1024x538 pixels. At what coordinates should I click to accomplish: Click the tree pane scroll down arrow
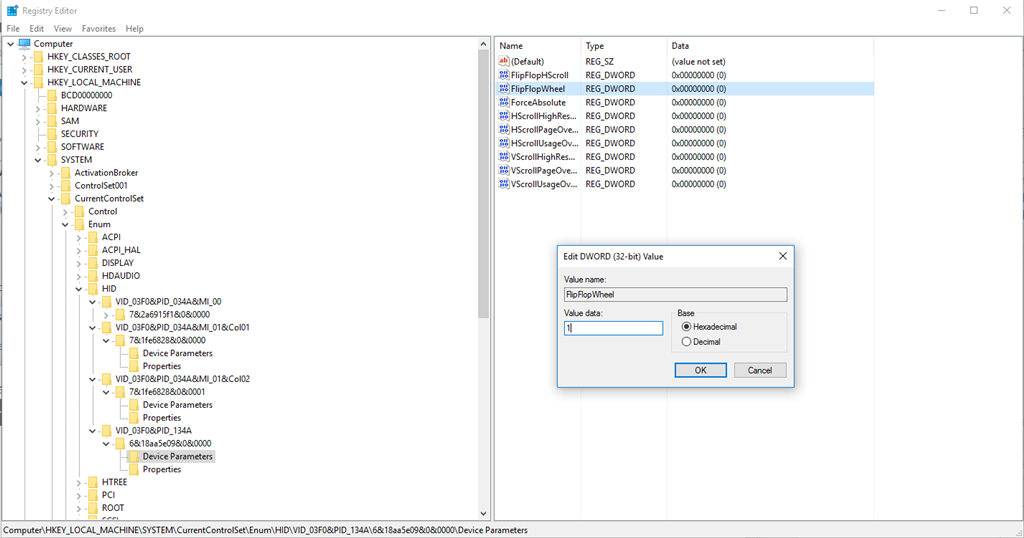pos(483,514)
